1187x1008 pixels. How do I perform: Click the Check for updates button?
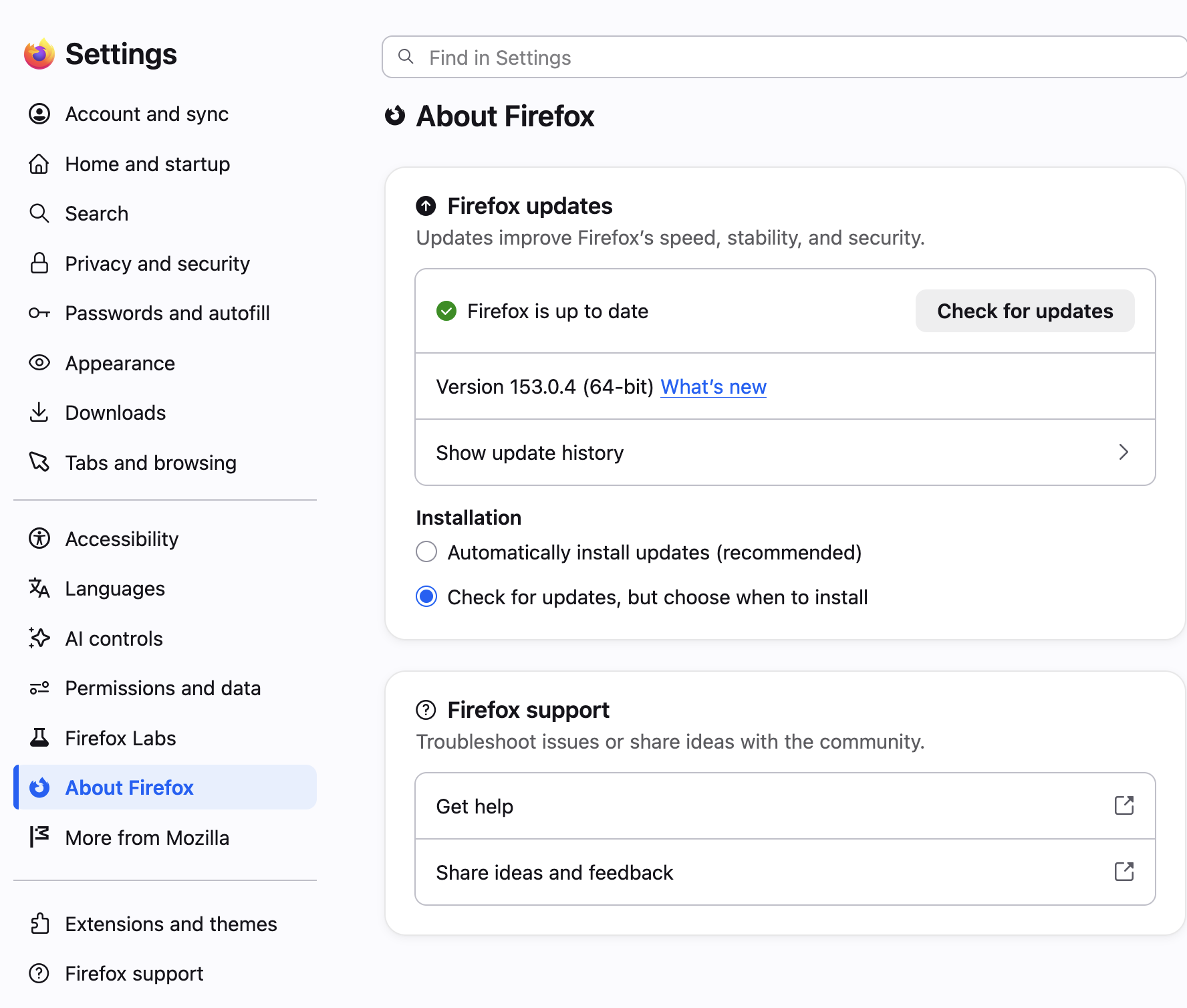click(1025, 311)
